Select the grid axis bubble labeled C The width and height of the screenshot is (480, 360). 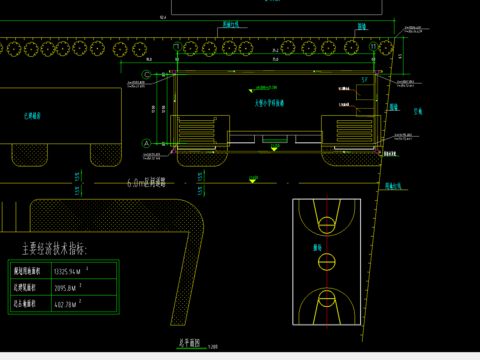pyautogui.click(x=146, y=74)
